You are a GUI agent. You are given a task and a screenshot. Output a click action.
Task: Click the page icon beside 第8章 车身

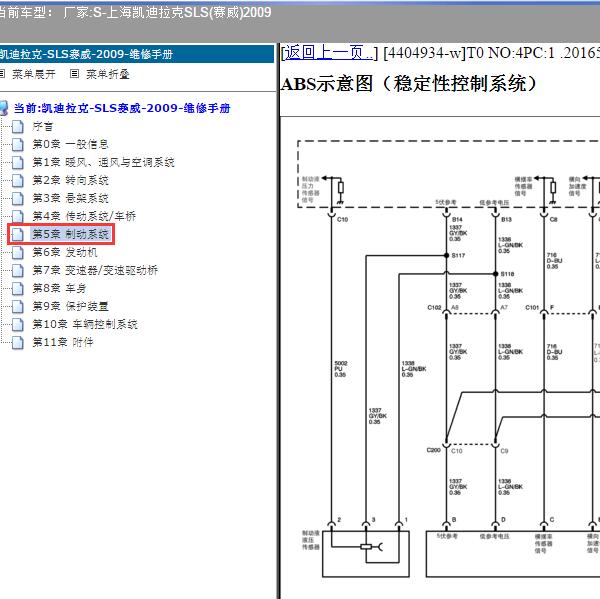pos(18,288)
